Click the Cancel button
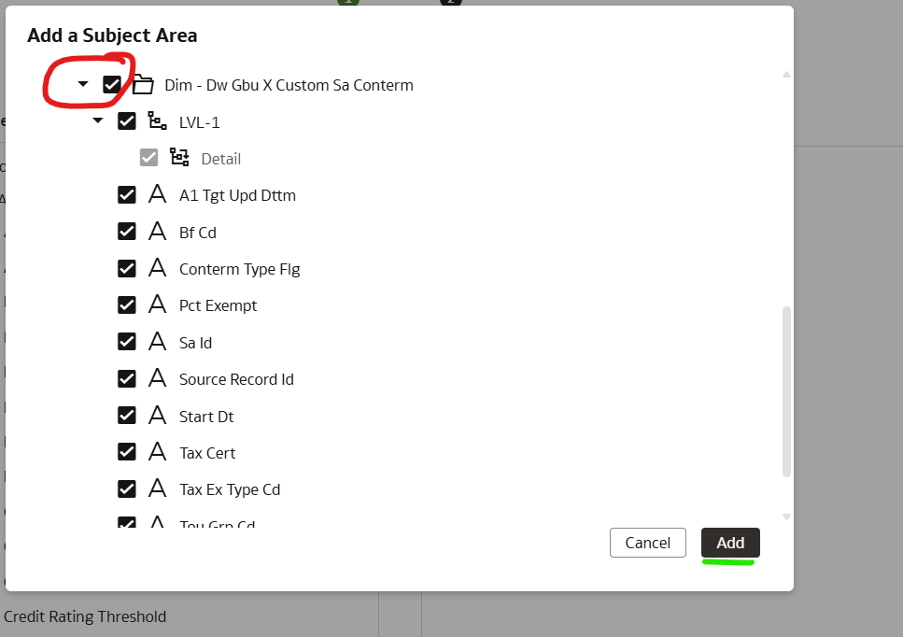This screenshot has height=638, width=904. coord(647,543)
